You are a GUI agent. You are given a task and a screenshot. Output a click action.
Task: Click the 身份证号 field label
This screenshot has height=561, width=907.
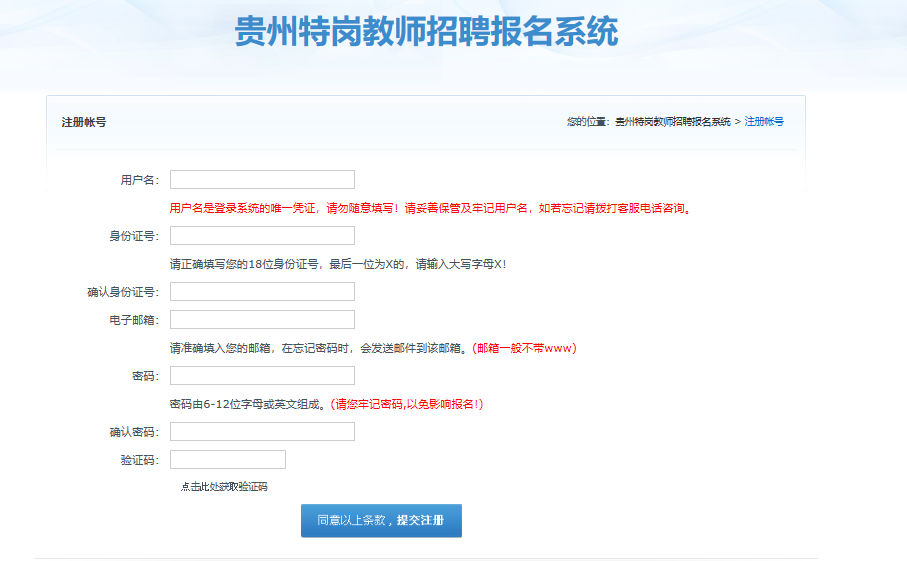pos(134,236)
